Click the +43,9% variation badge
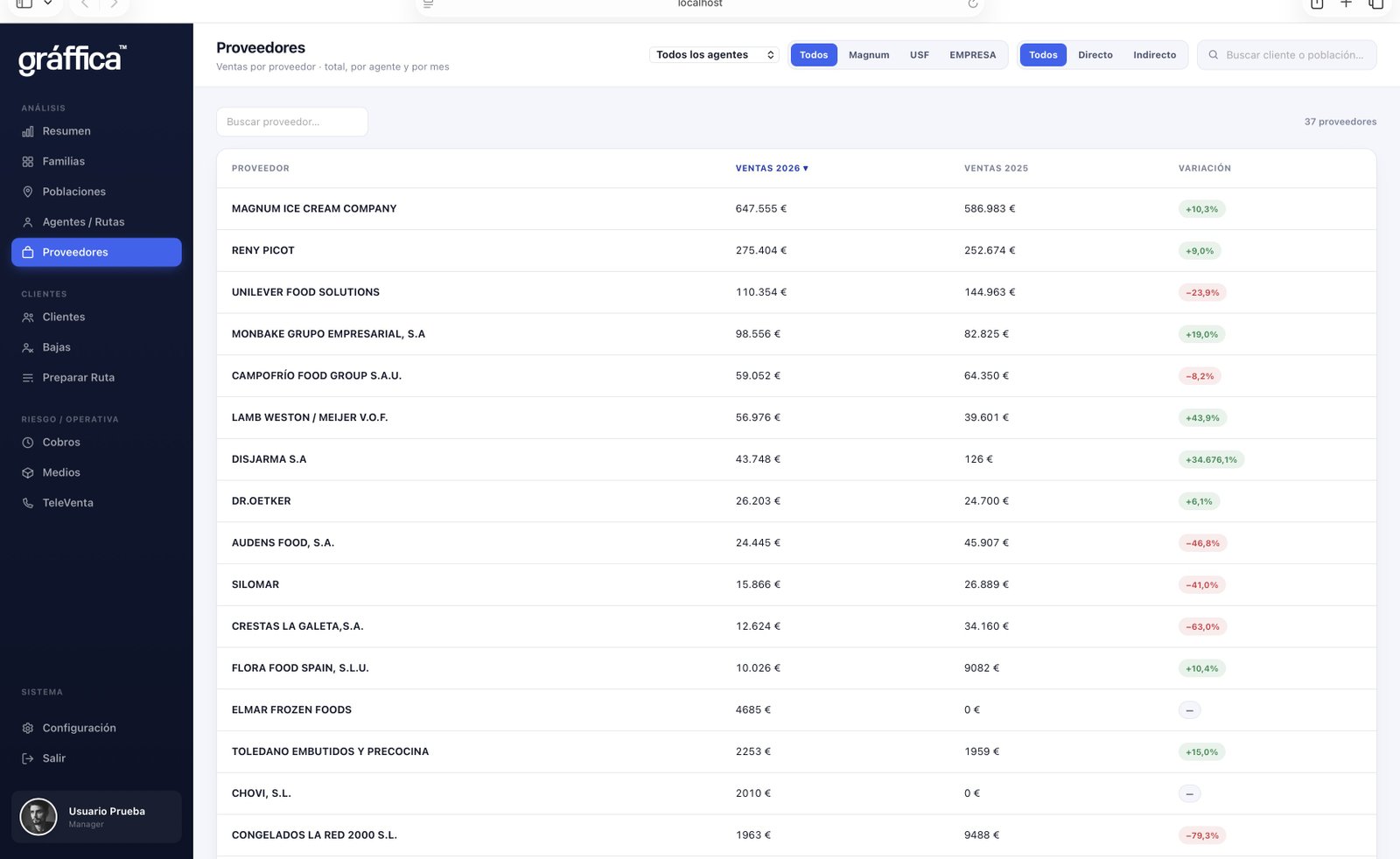 coord(1202,418)
